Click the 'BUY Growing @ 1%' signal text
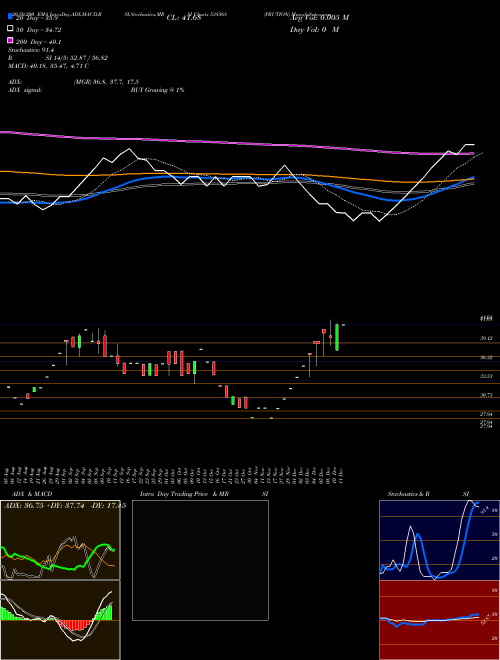Image resolution: width=500 pixels, height=660 pixels. tap(157, 90)
